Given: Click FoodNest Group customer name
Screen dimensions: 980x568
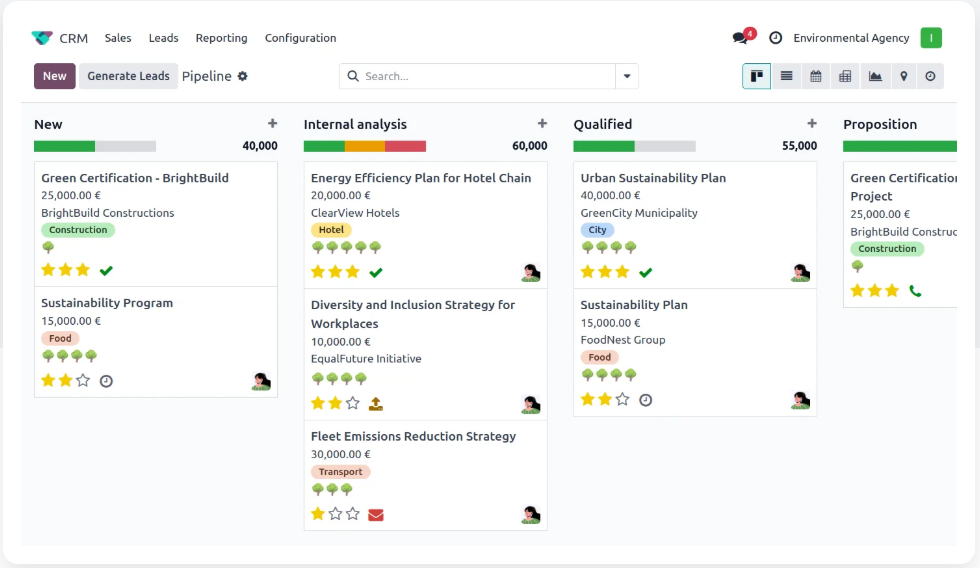Looking at the screenshot, I should click(623, 340).
